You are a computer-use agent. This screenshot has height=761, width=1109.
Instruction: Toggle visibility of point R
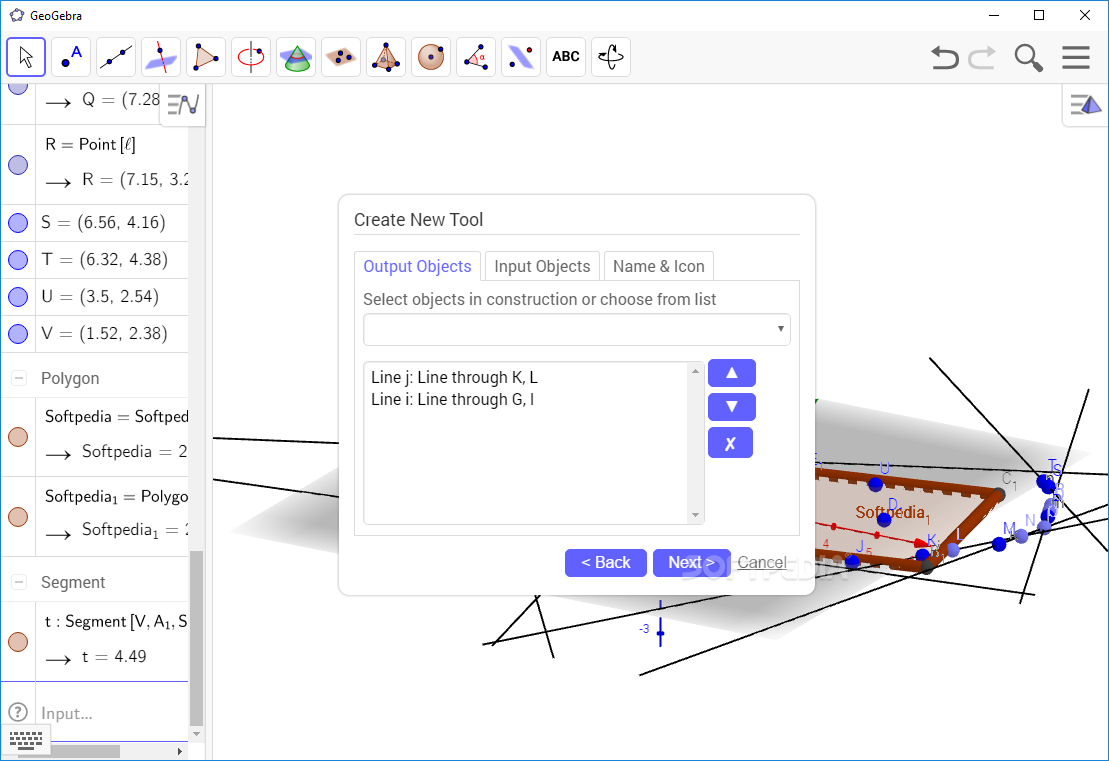(x=18, y=165)
